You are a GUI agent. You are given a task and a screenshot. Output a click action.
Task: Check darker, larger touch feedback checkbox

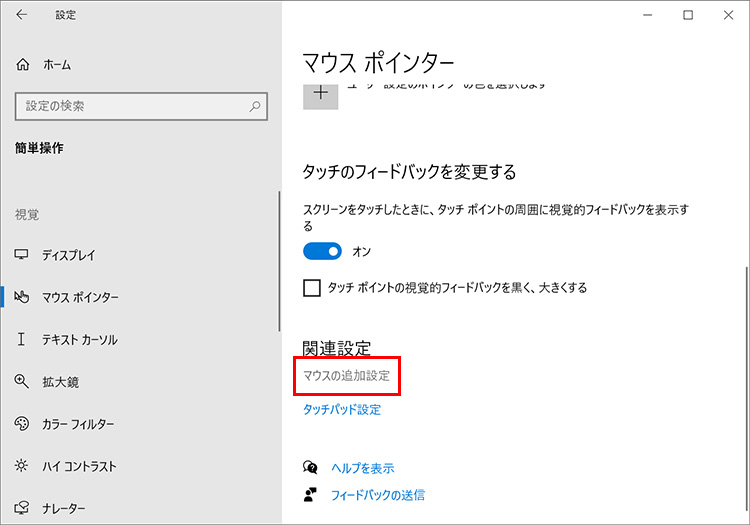[x=312, y=288]
